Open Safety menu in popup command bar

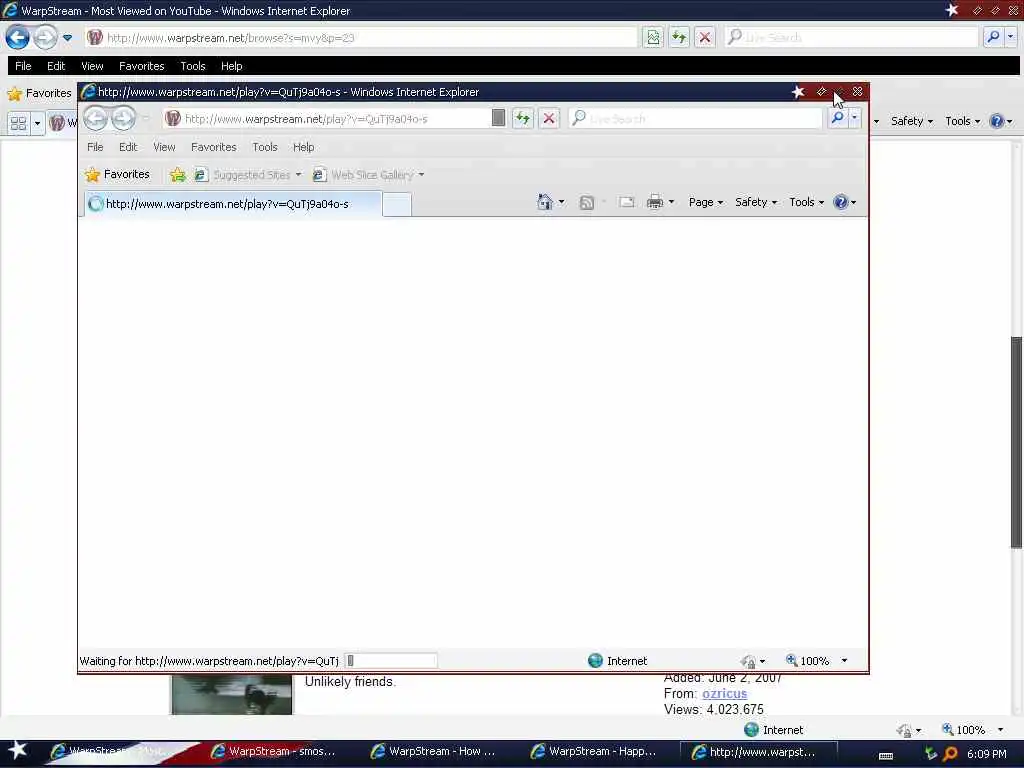point(756,202)
